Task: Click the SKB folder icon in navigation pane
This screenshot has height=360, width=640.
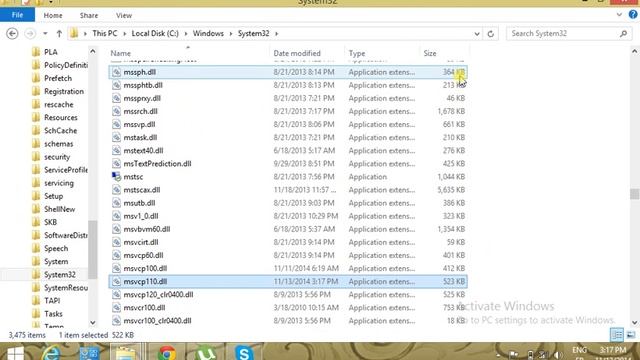Action: click(36, 222)
